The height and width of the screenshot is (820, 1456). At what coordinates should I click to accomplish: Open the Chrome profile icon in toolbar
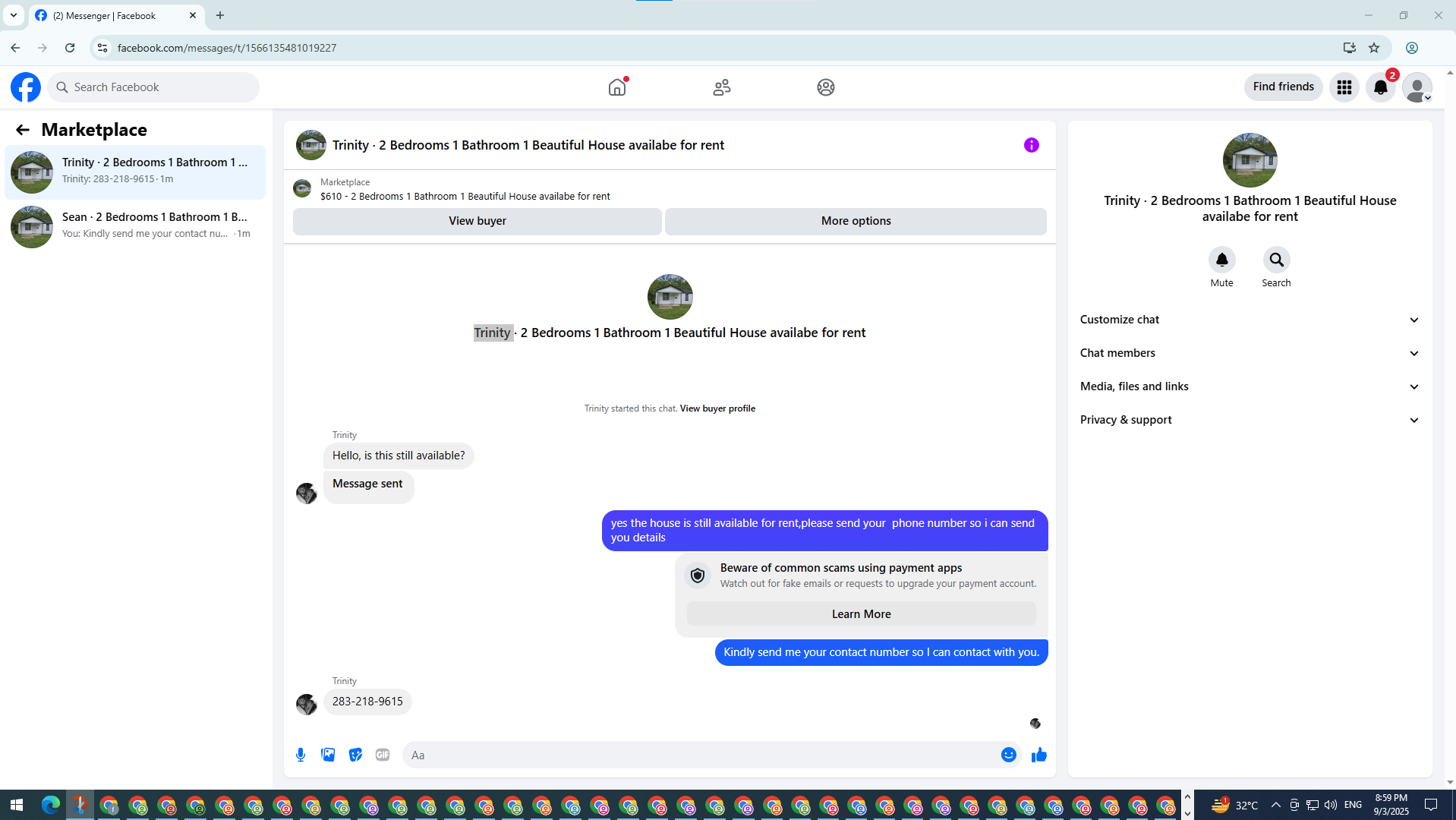coord(1412,48)
